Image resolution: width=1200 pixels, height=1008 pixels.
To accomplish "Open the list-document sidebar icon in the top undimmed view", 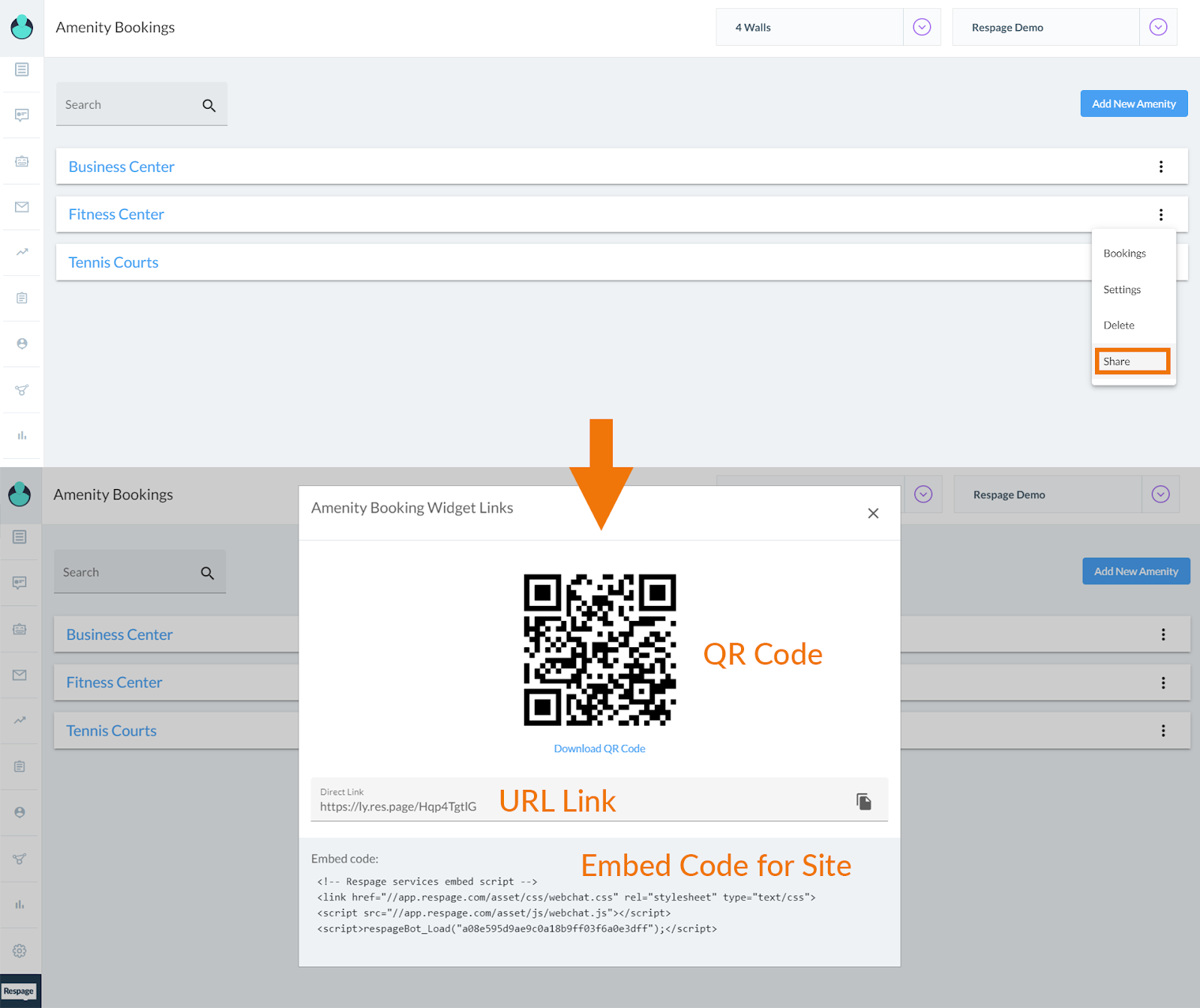I will 22,70.
